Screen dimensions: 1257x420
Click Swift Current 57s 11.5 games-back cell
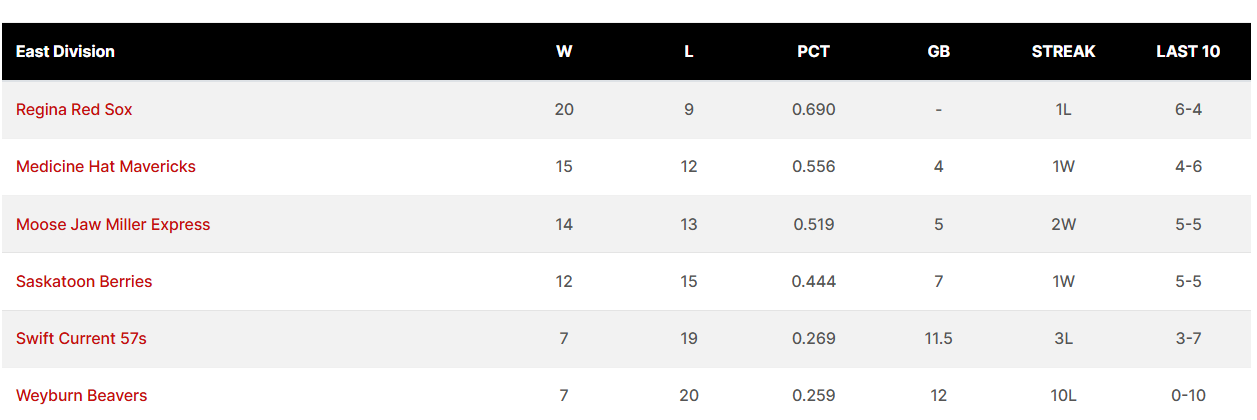click(938, 338)
